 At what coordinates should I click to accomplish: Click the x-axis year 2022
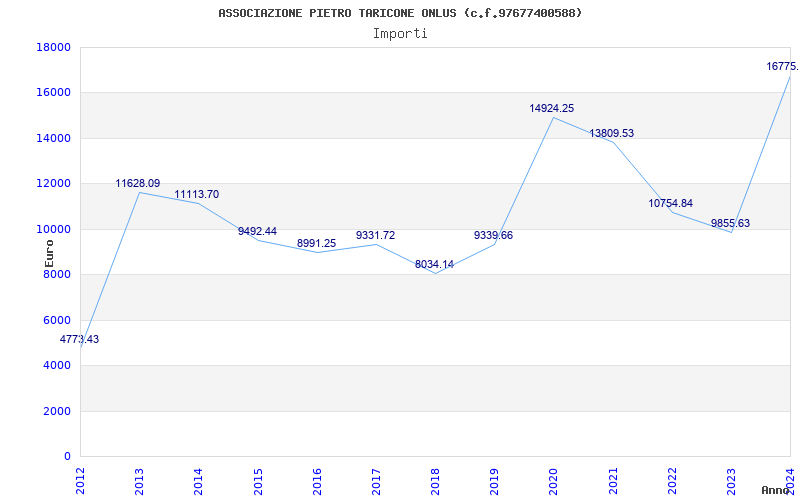point(672,481)
